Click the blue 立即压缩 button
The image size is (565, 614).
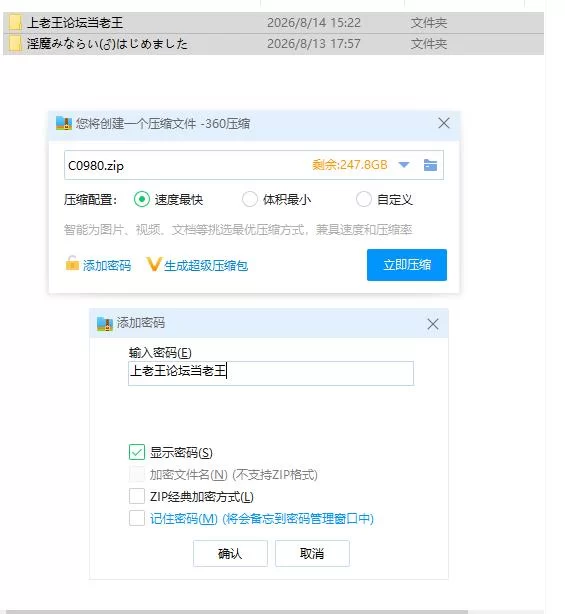(x=407, y=265)
